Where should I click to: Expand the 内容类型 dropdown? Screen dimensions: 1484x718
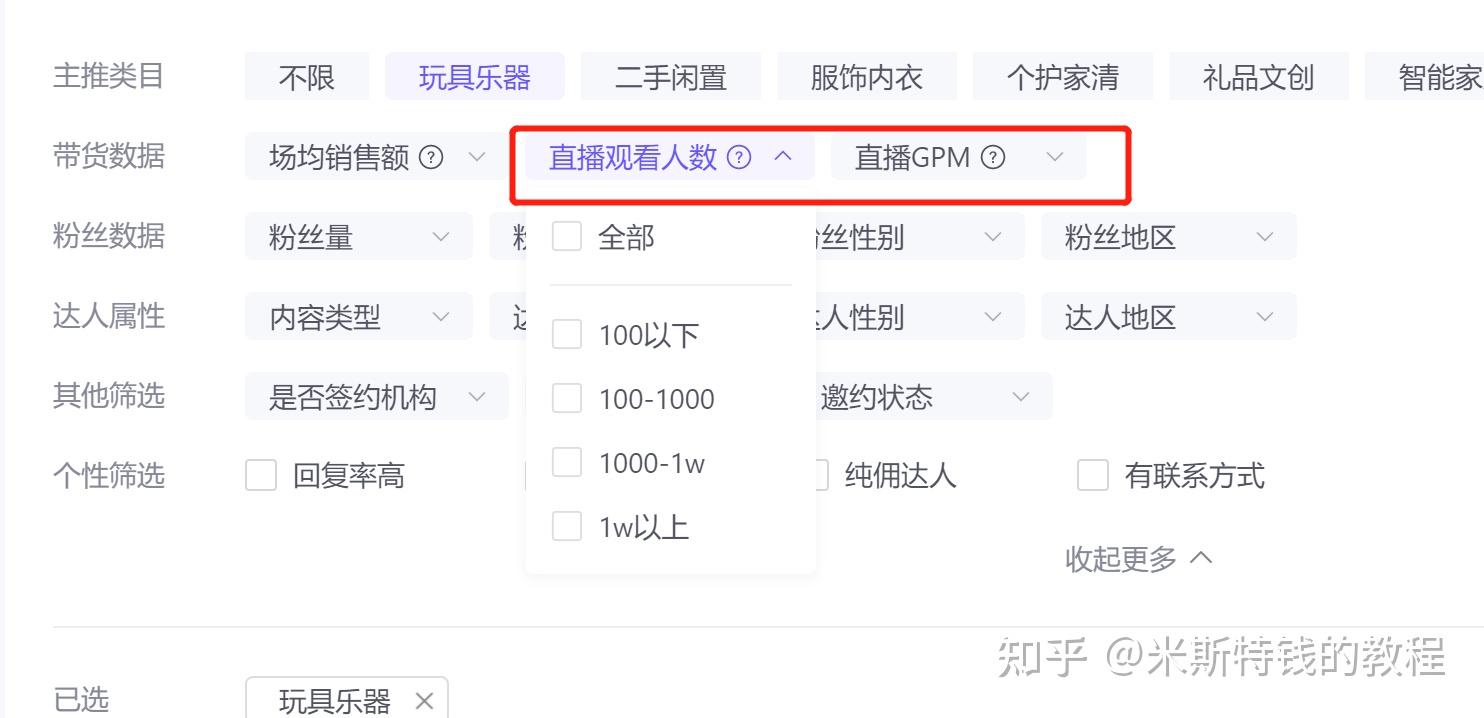pyautogui.click(x=359, y=317)
